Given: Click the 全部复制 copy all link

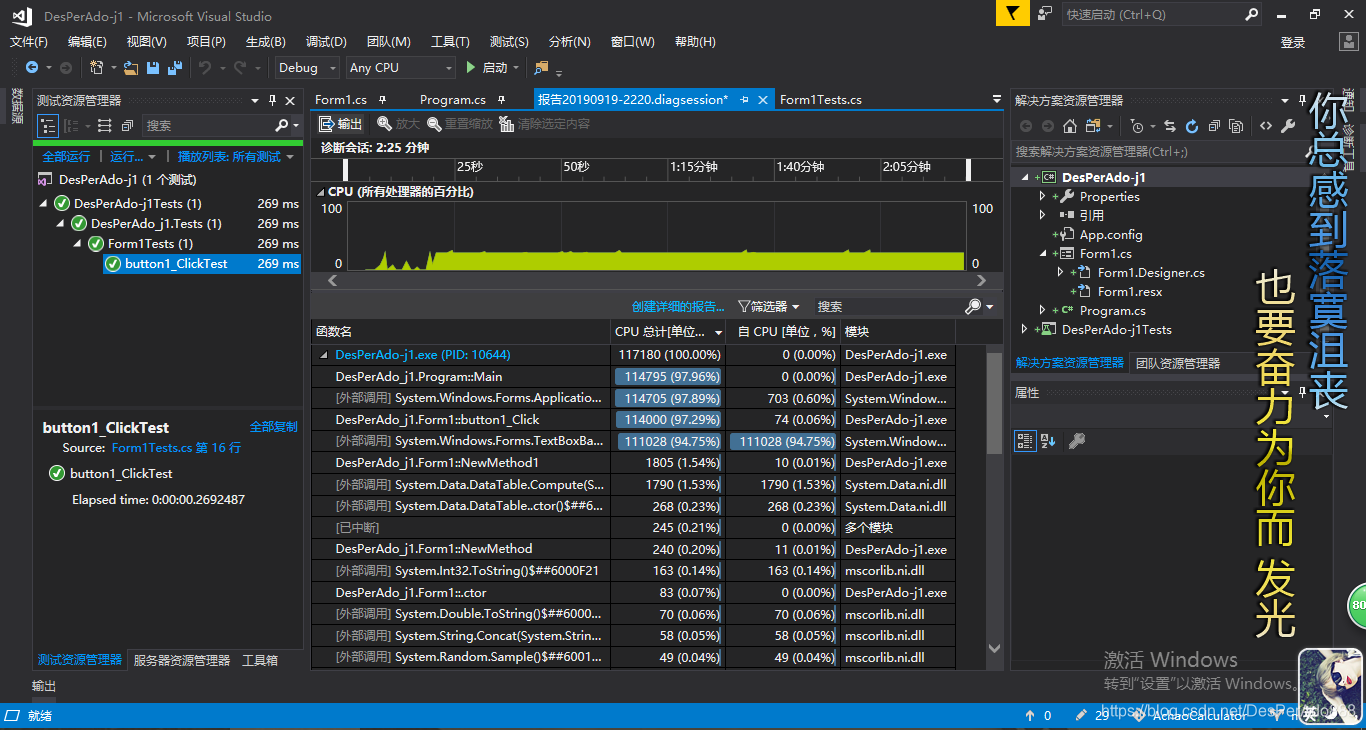Looking at the screenshot, I should coord(273,426).
